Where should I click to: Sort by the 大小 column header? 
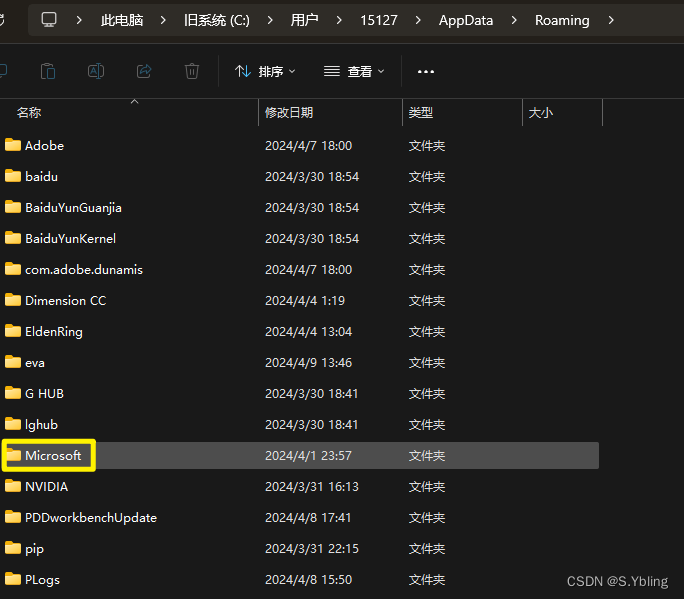coord(540,113)
